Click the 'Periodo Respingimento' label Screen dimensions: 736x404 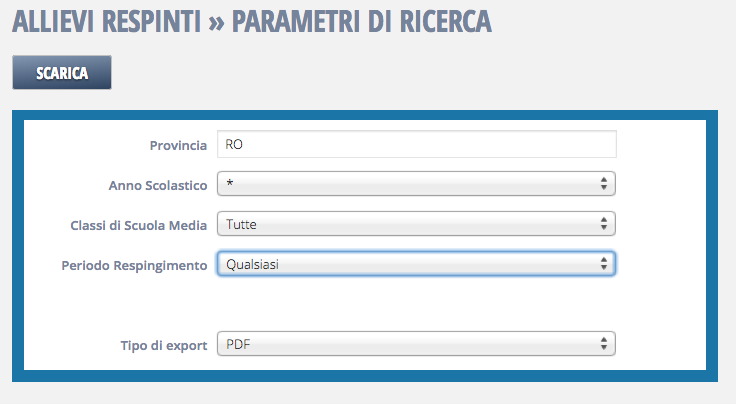click(x=140, y=265)
